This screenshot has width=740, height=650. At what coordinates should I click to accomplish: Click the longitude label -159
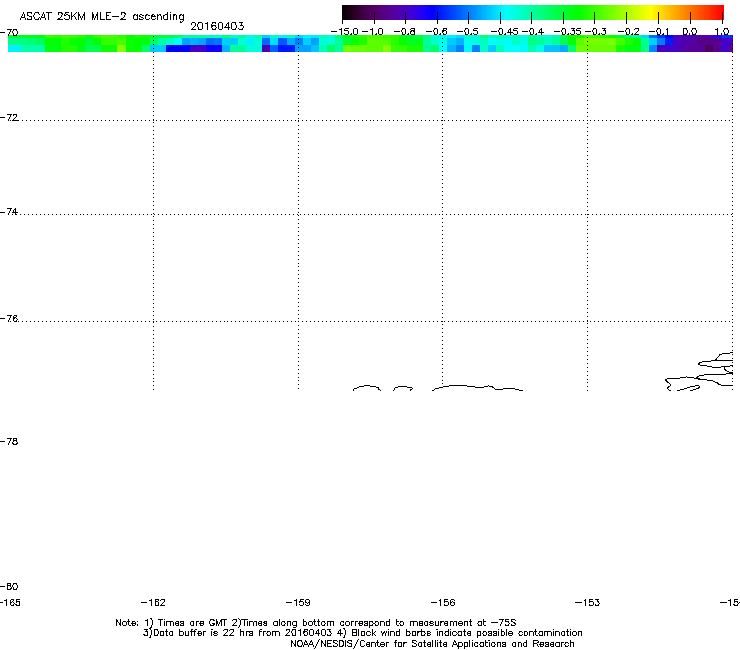tap(298, 602)
